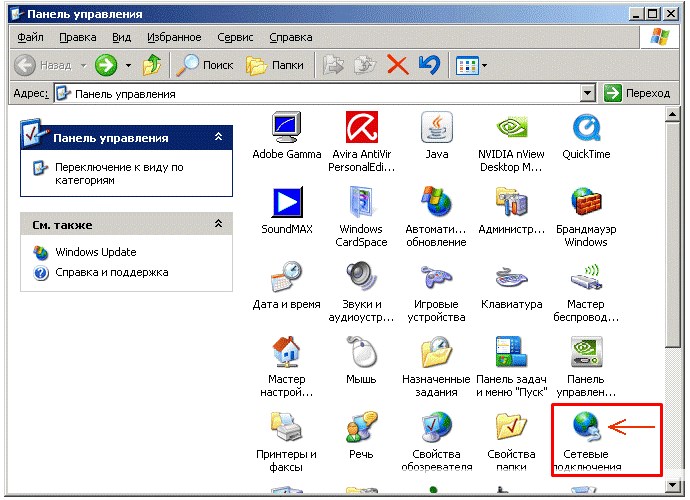Collapse the См. также panel
The height and width of the screenshot is (500, 690).
point(218,224)
